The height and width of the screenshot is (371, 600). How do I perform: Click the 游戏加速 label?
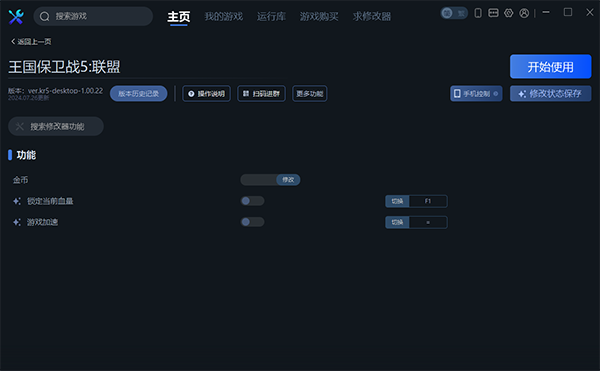click(42, 222)
